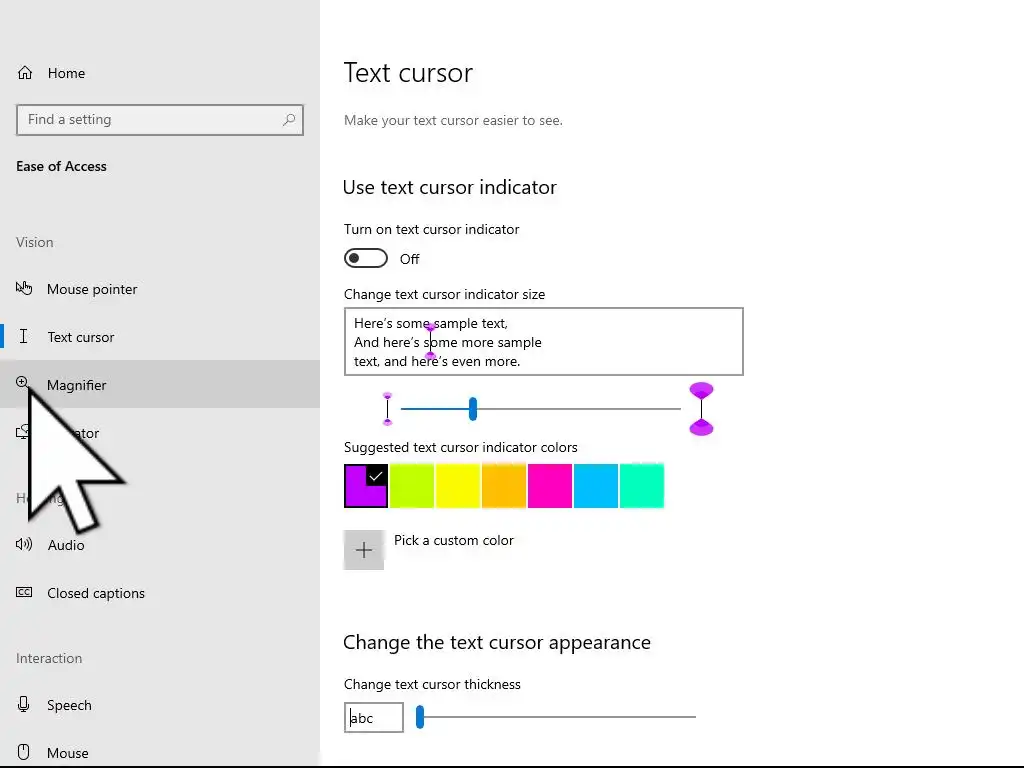This screenshot has width=1024, height=768.
Task: Select the orange indicator color
Action: [503, 486]
